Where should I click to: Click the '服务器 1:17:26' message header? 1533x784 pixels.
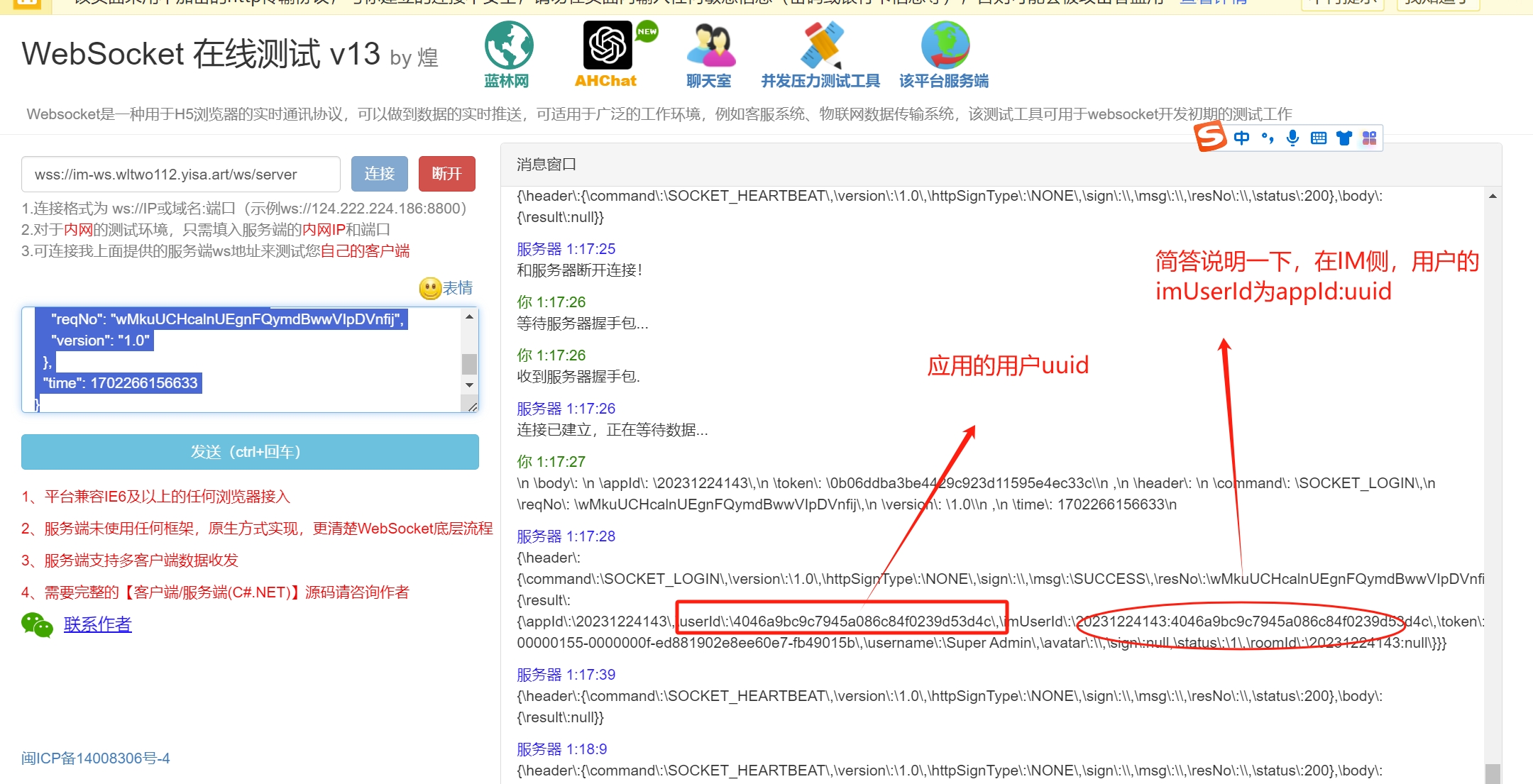click(566, 409)
